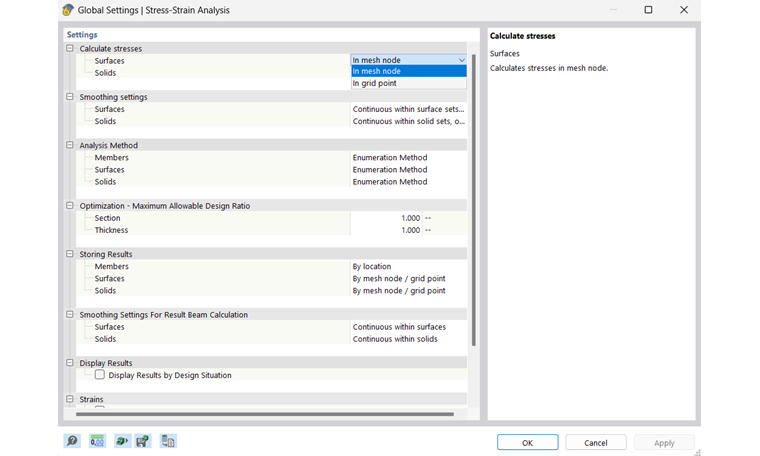The image size is (760, 456).
Task: Click the load default settings icon
Action: pos(121,441)
